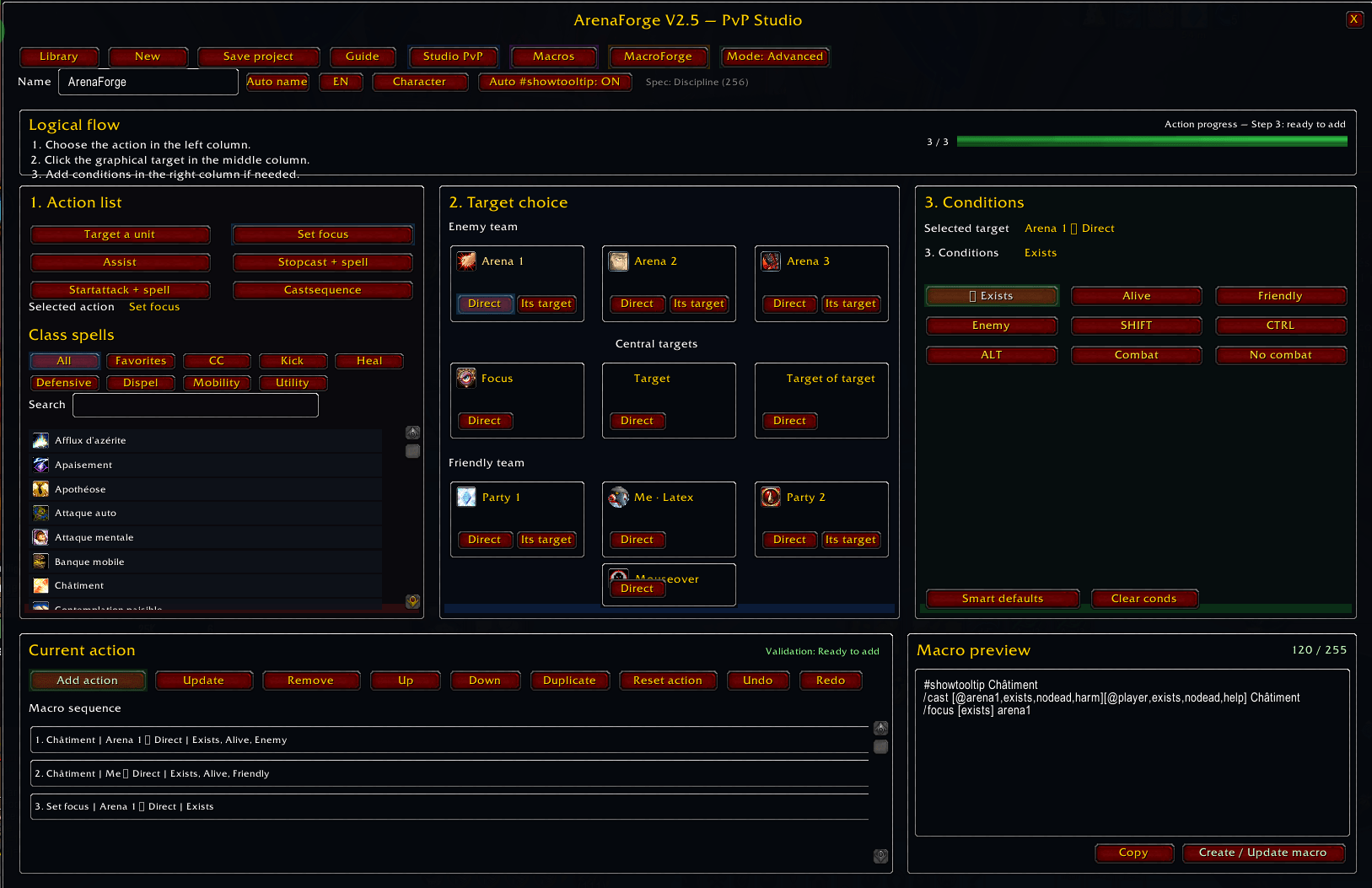Filter class spells by Heal
The image size is (1372, 888).
point(369,361)
